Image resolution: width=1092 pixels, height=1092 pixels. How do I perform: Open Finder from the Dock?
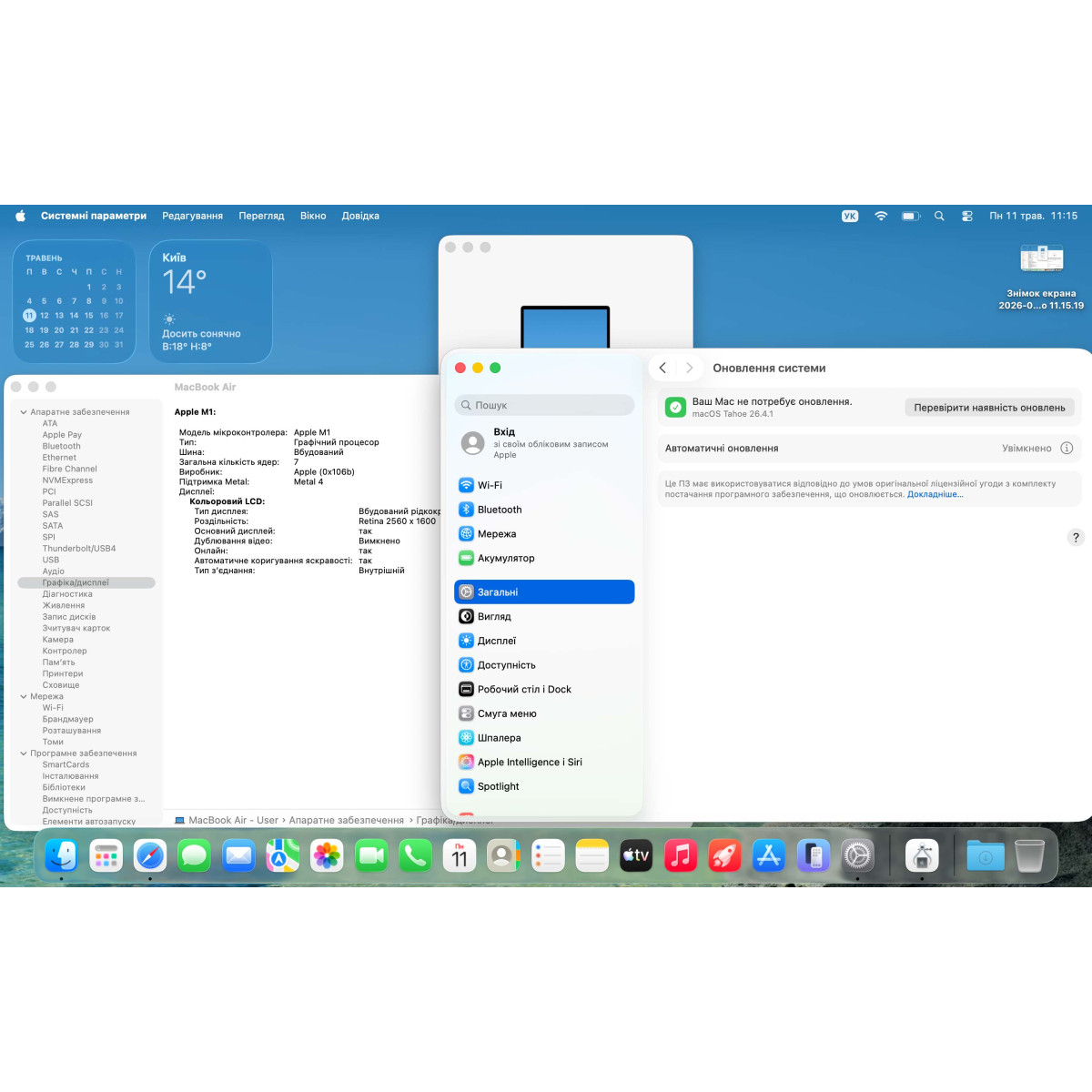(x=62, y=855)
